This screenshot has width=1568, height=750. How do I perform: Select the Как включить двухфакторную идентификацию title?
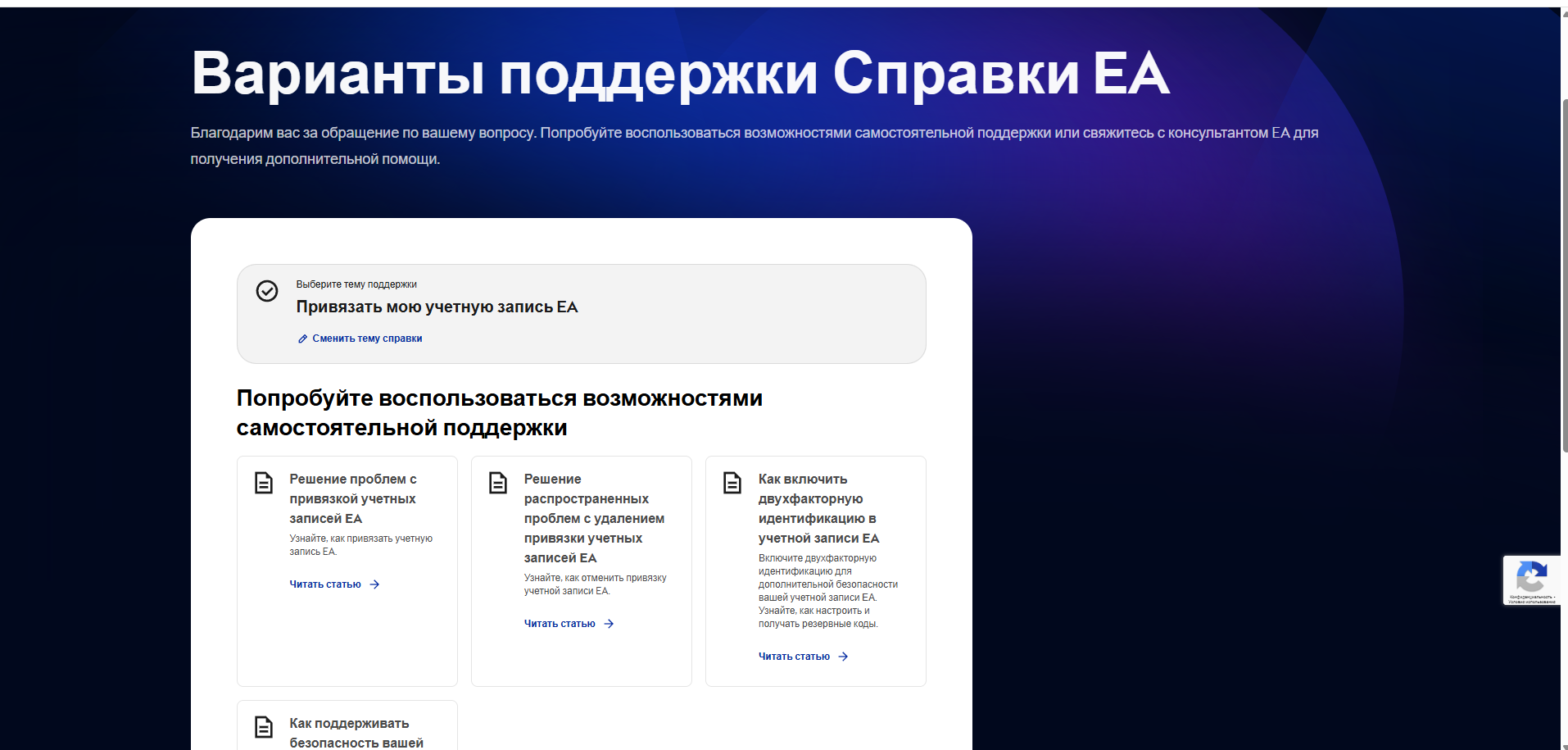coord(818,508)
